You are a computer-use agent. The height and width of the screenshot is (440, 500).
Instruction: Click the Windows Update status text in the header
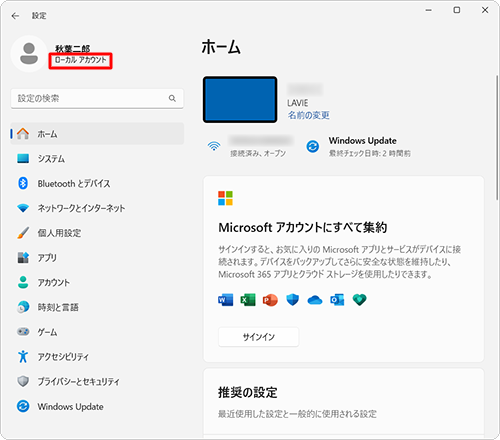tap(369, 146)
